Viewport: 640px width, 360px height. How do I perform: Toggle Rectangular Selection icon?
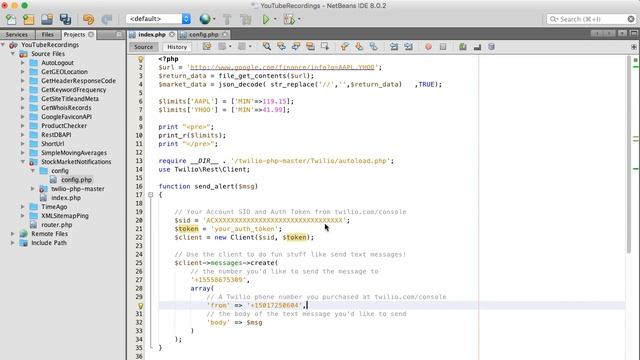325,47
